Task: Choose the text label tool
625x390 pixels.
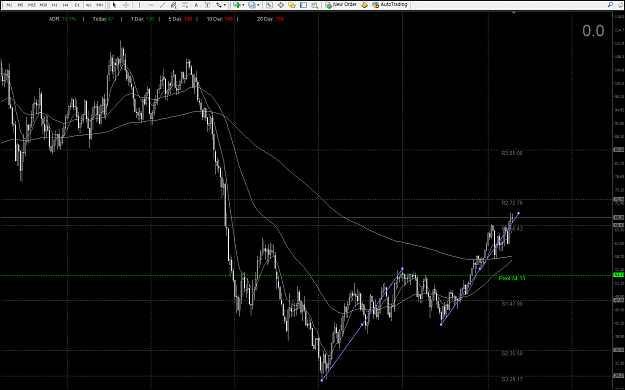Action: click(207, 5)
